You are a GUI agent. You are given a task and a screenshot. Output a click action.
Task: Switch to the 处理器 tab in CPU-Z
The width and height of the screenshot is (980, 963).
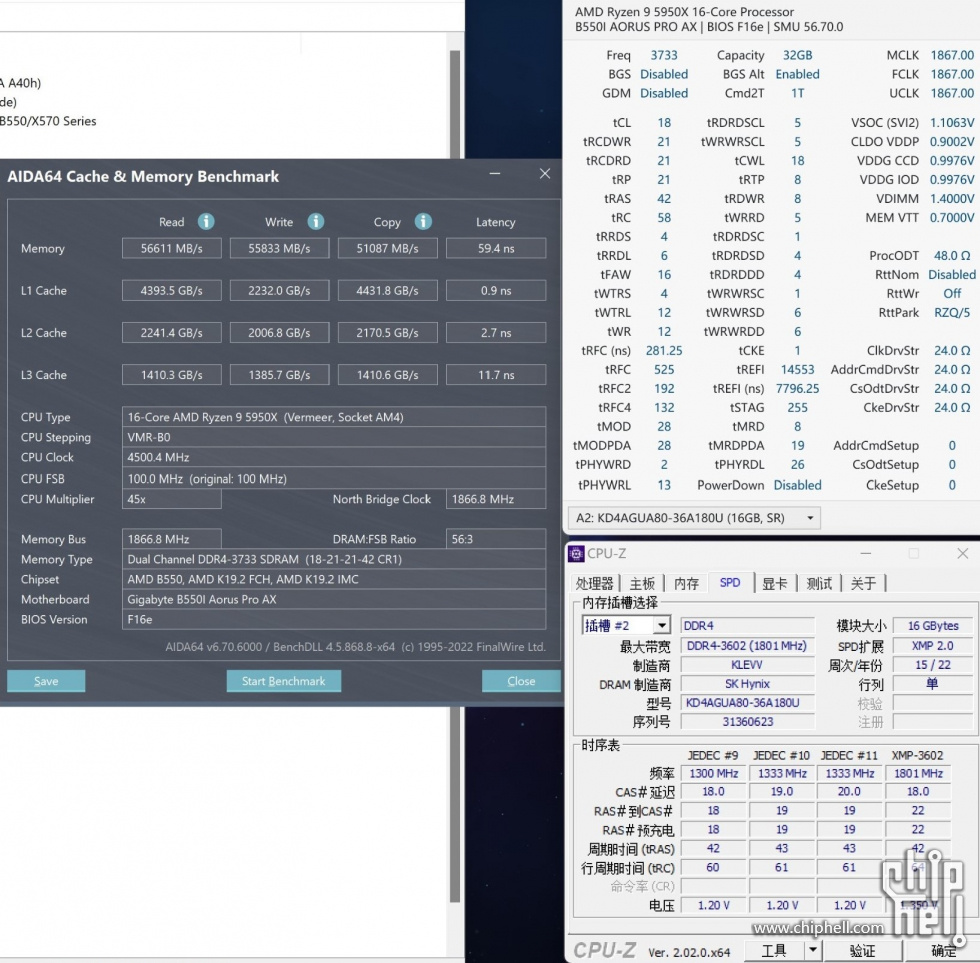pyautogui.click(x=594, y=584)
